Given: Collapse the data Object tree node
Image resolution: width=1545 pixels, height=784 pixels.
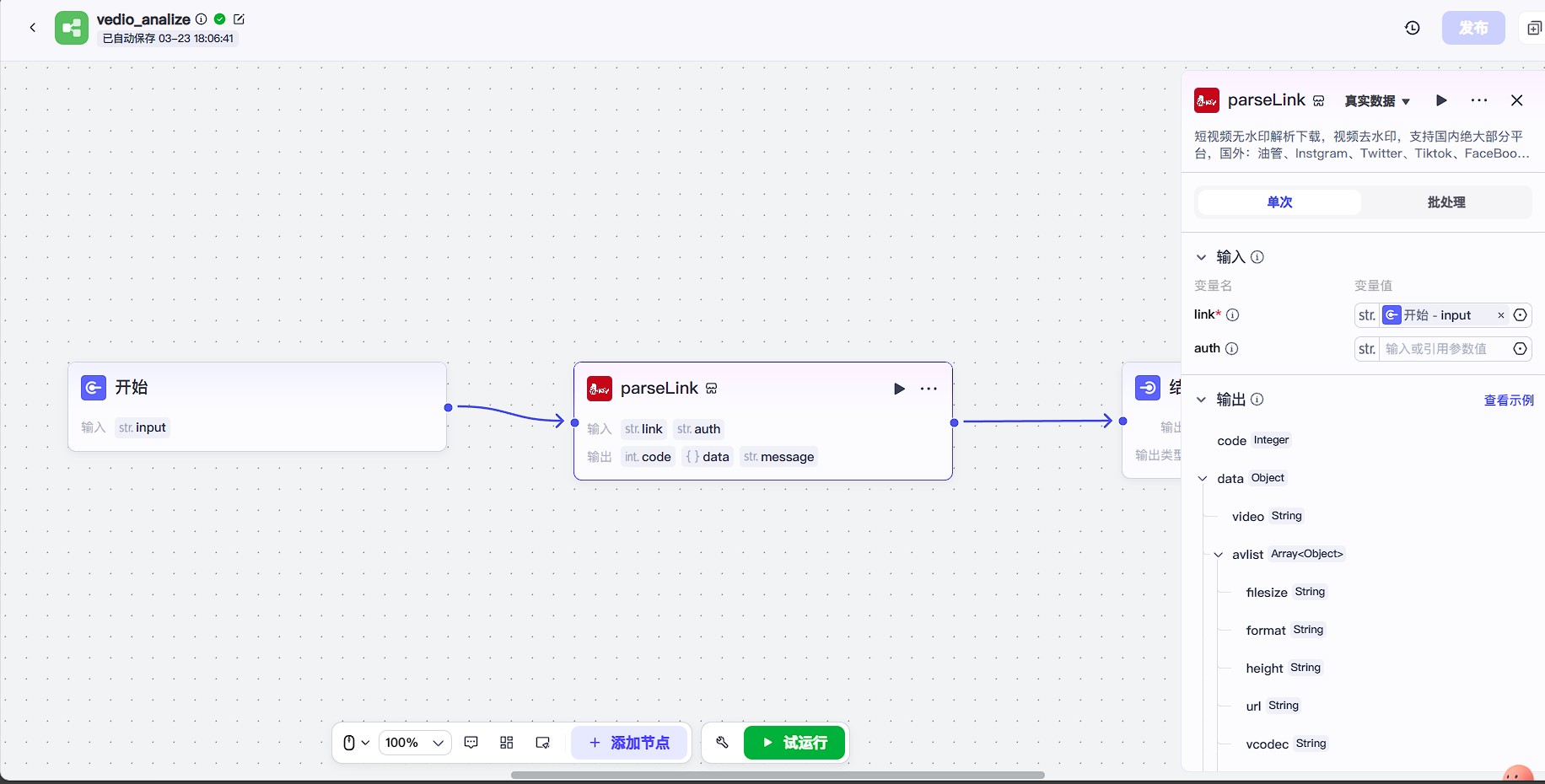Looking at the screenshot, I should click(1203, 479).
